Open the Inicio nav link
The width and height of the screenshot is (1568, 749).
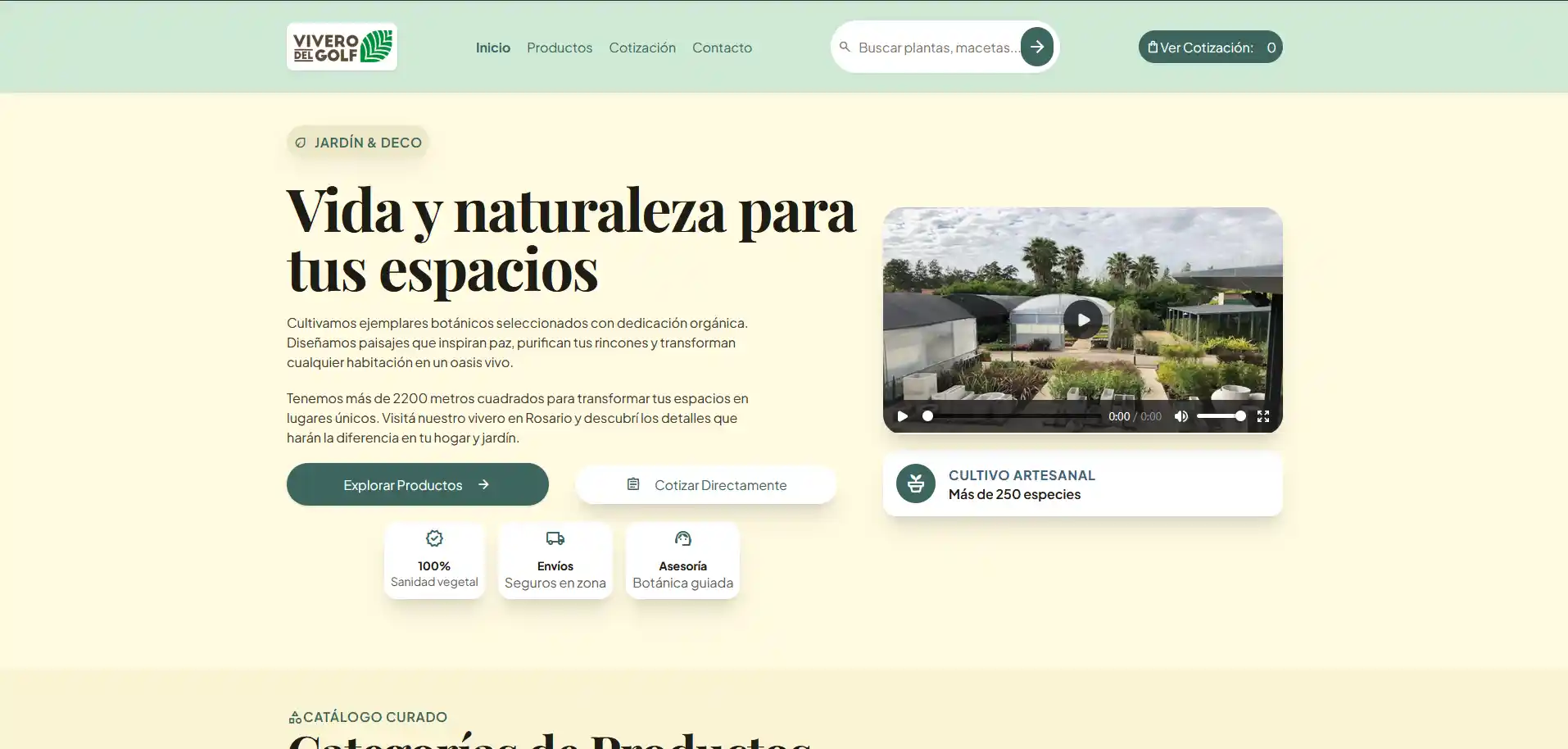[493, 48]
